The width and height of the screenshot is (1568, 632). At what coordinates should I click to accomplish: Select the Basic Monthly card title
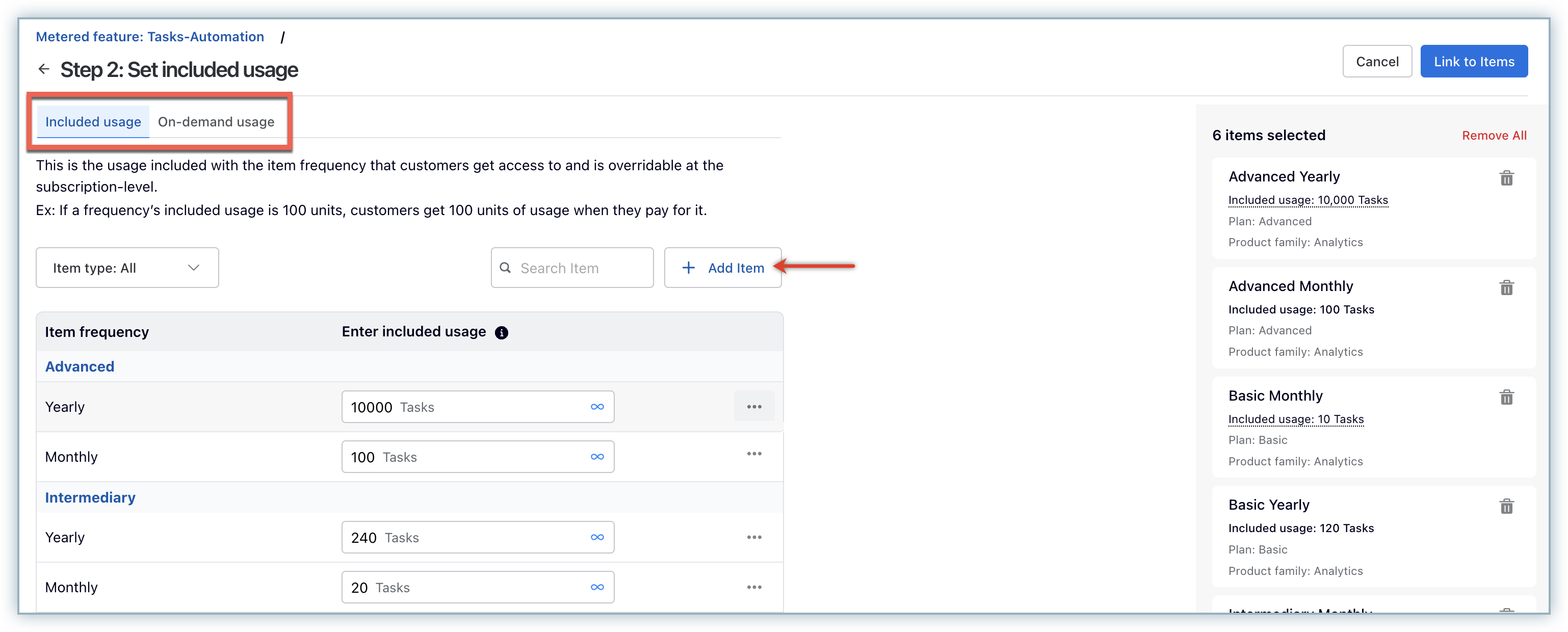tap(1275, 396)
